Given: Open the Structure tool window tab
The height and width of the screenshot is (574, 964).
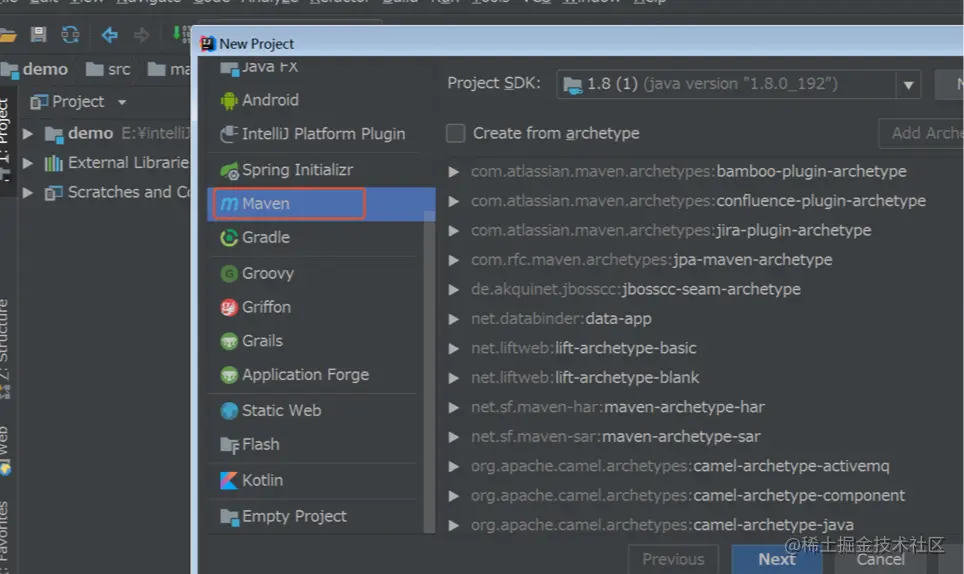Looking at the screenshot, I should point(5,347).
